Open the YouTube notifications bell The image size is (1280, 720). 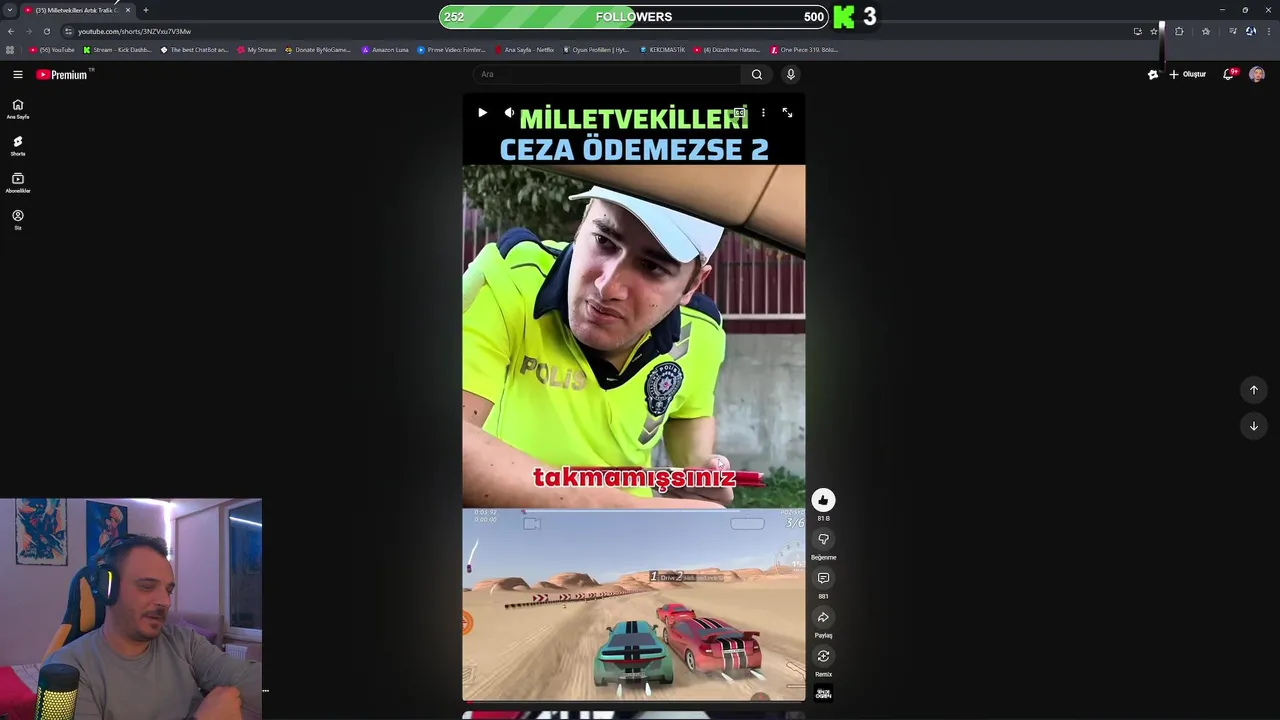[x=1229, y=74]
